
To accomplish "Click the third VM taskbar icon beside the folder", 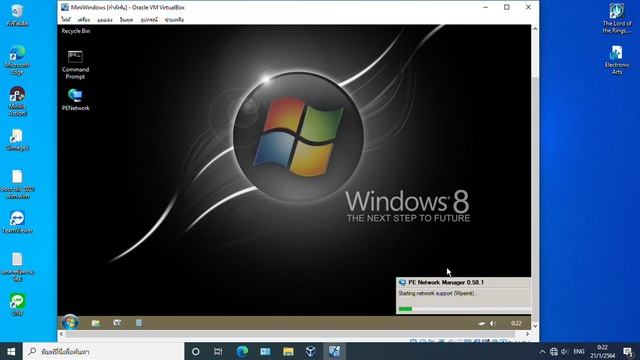I will point(117,323).
